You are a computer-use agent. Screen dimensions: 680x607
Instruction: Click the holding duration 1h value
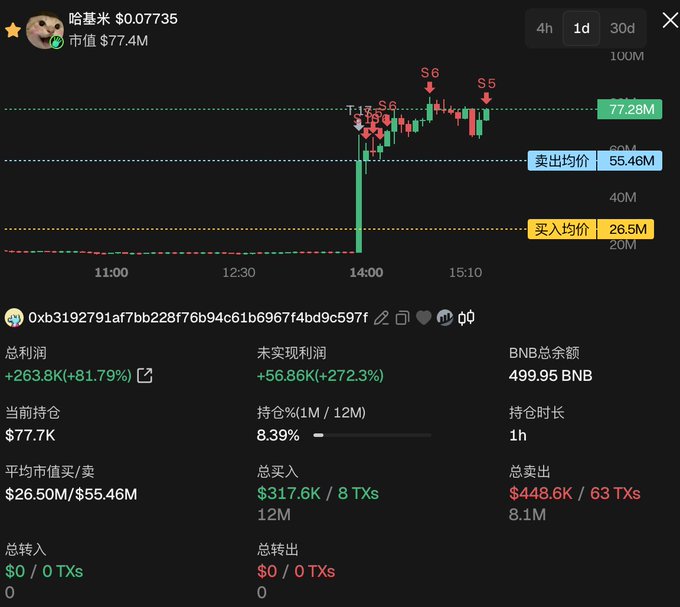click(518, 435)
